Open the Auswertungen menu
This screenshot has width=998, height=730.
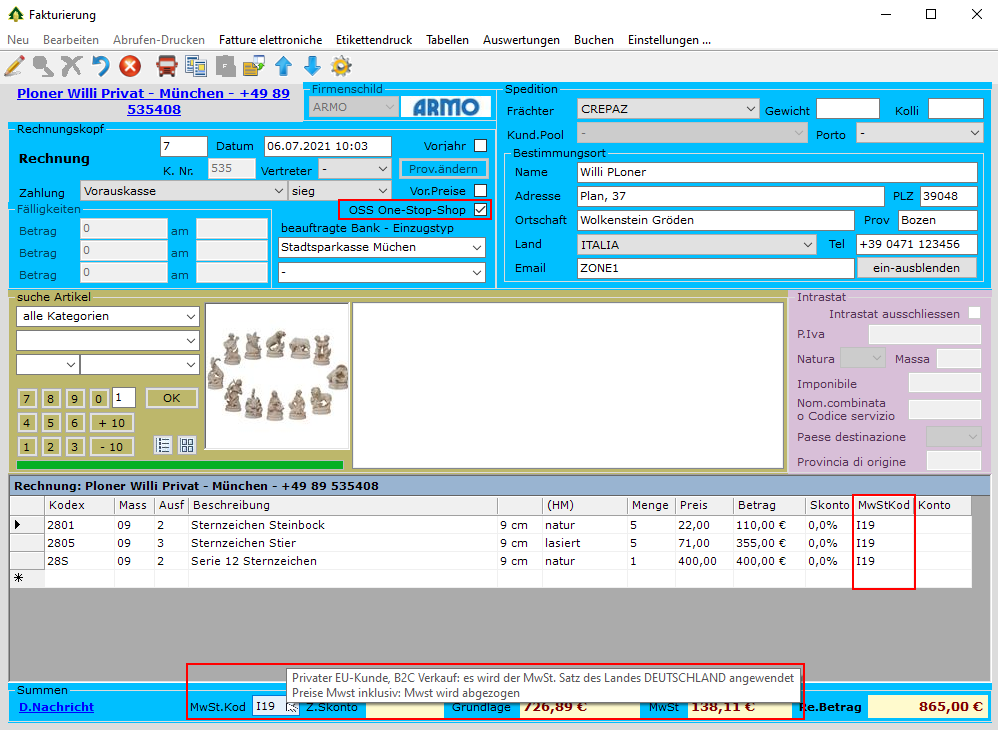521,40
